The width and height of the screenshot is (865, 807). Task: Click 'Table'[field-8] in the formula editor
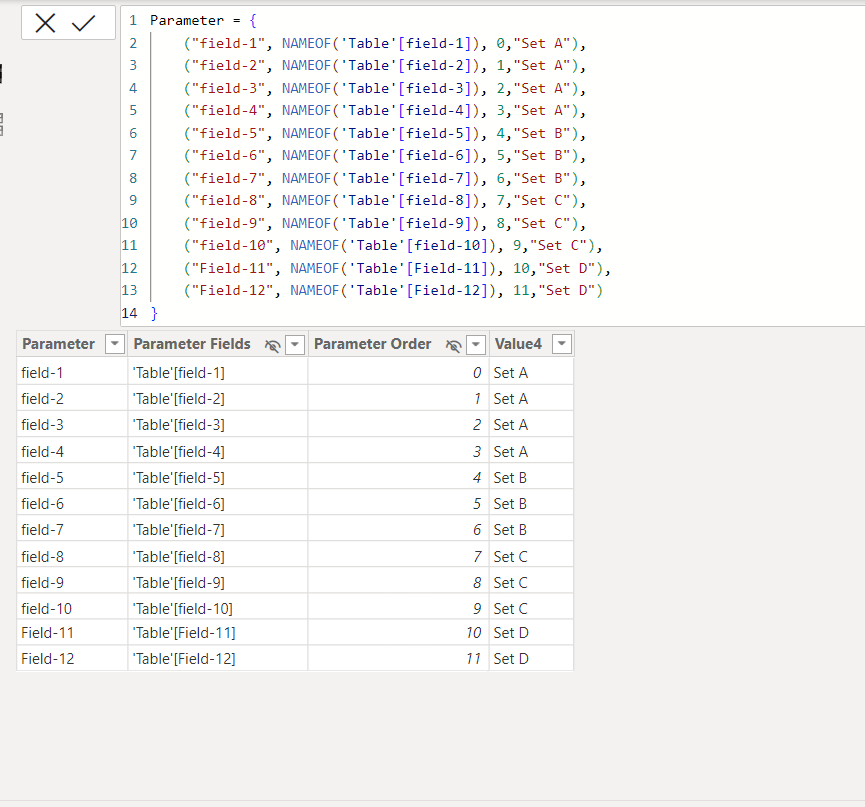(409, 201)
